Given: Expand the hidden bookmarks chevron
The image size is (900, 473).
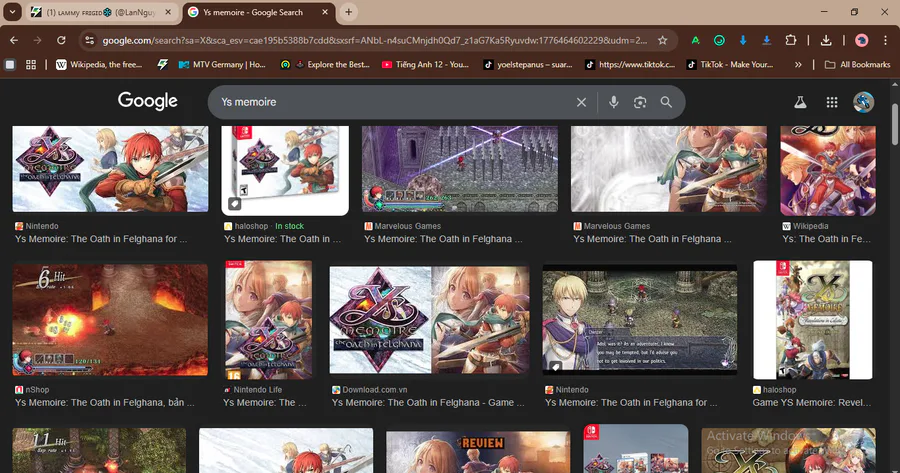Looking at the screenshot, I should click(x=798, y=65).
